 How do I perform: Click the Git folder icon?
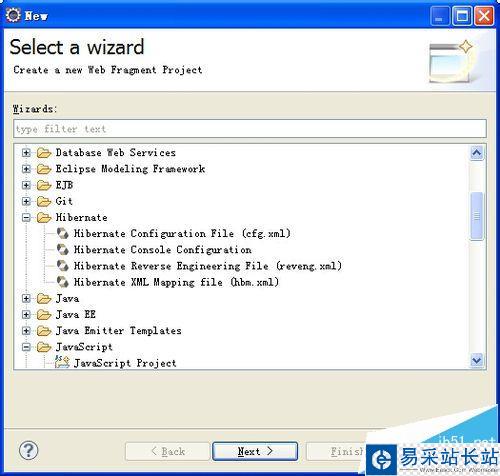[44, 201]
